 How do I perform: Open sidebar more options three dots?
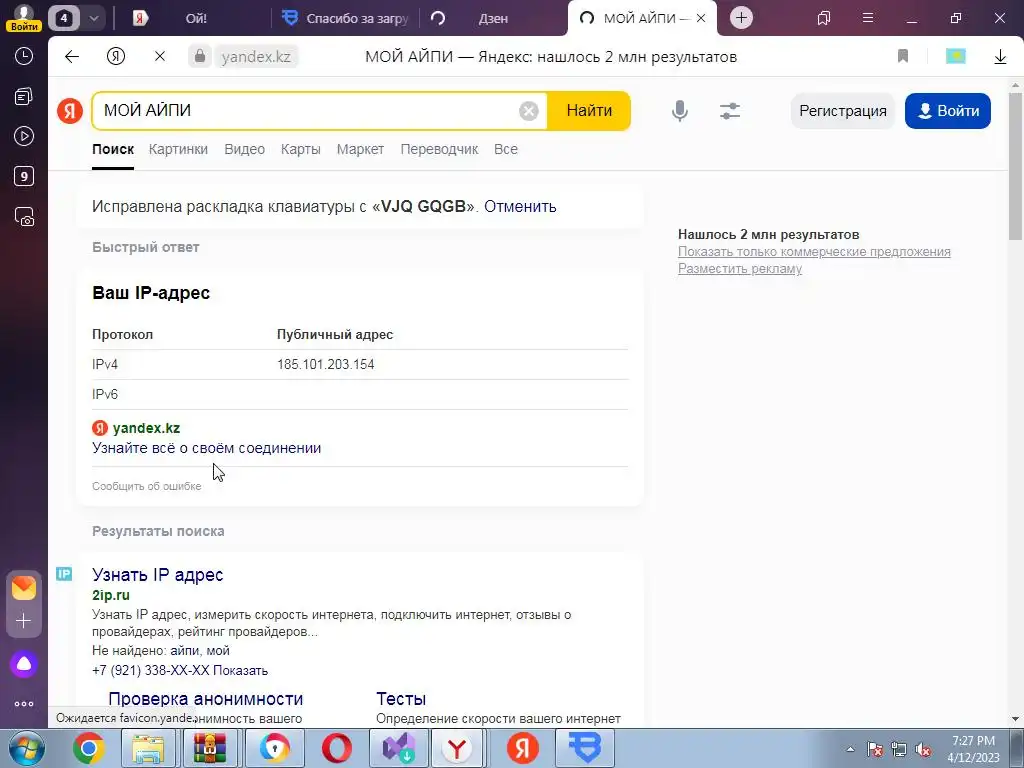coord(24,704)
